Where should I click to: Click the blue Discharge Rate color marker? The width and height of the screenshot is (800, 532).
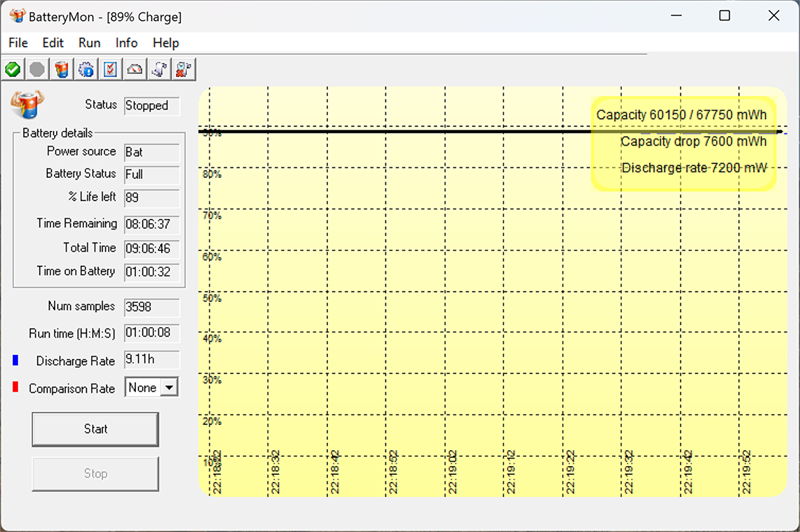[x=16, y=360]
